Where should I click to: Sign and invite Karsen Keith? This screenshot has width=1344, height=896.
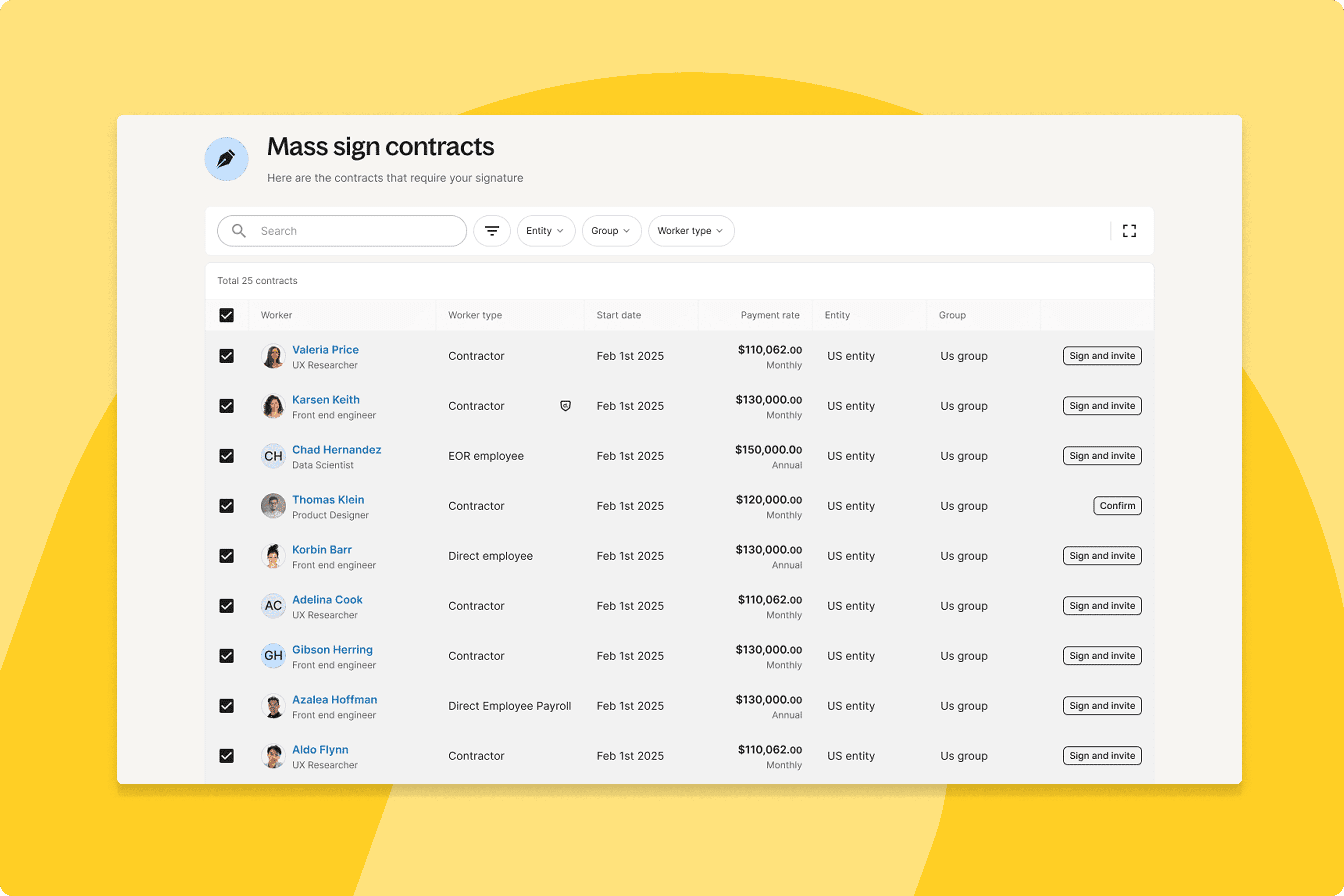point(1102,406)
